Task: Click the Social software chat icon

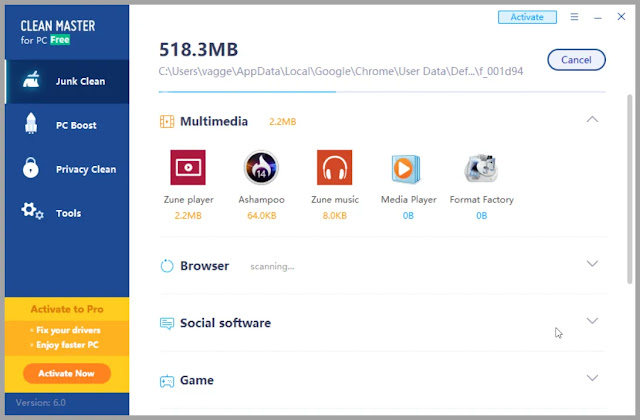Action: click(x=167, y=323)
